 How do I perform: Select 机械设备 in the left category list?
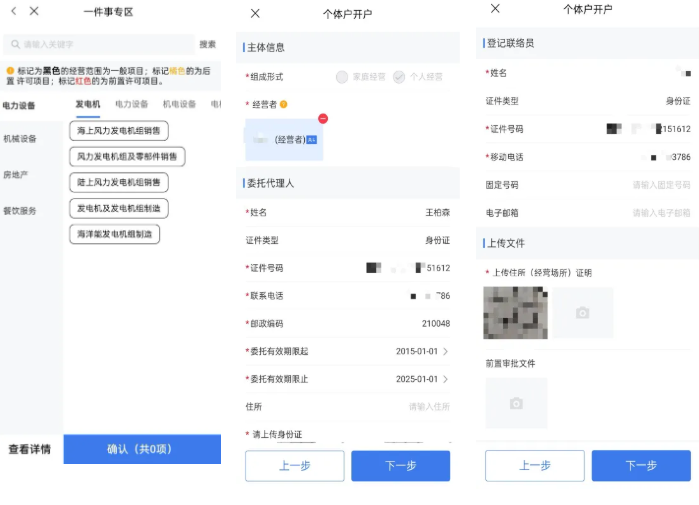coord(20,139)
